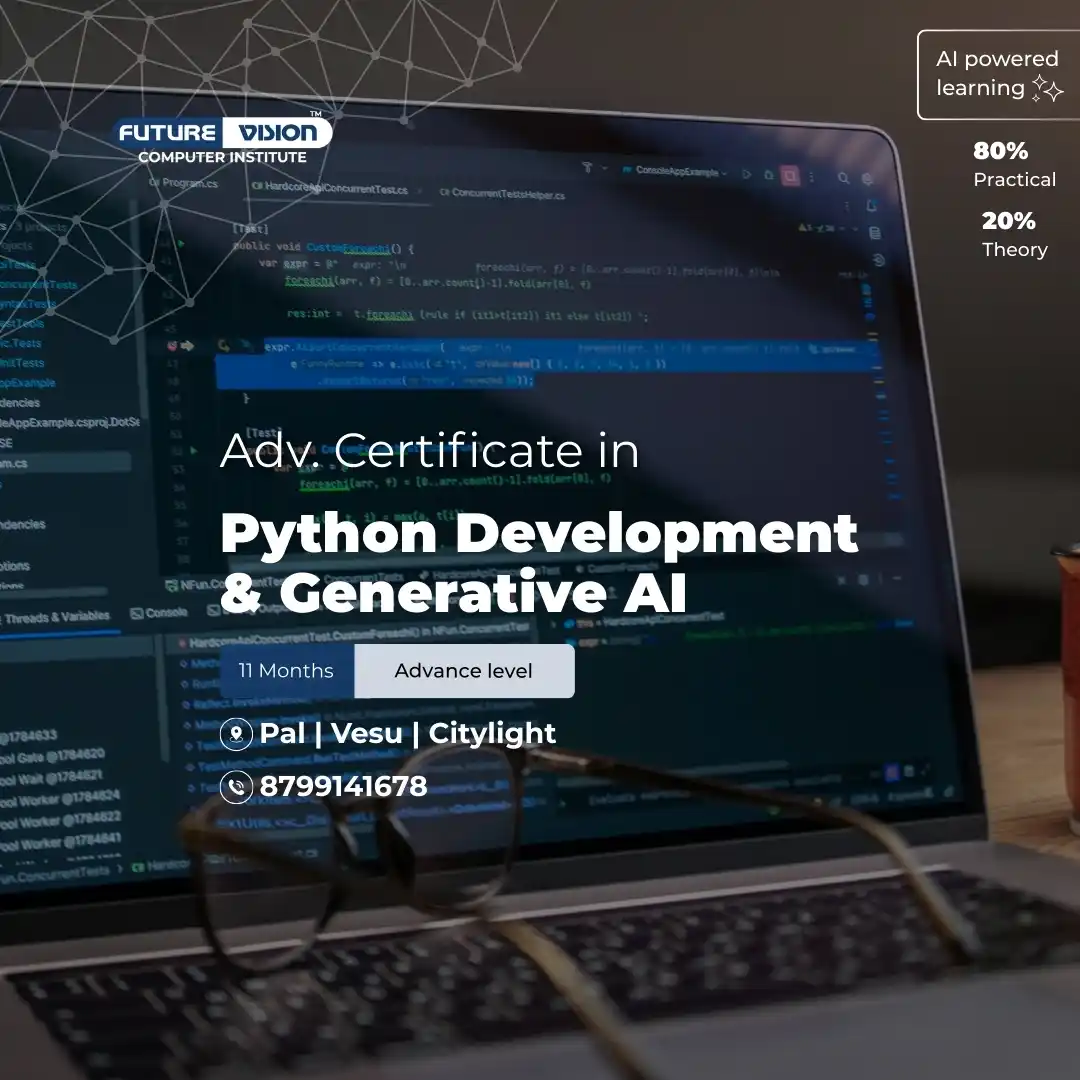Click the Run play icon in IDE toolbar
Viewport: 1080px width, 1080px height.
point(747,174)
